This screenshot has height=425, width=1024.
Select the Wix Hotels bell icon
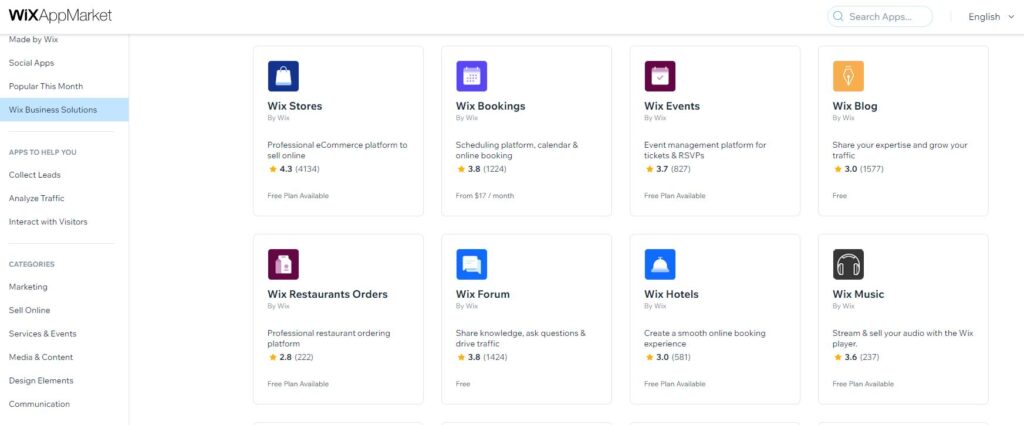(660, 264)
